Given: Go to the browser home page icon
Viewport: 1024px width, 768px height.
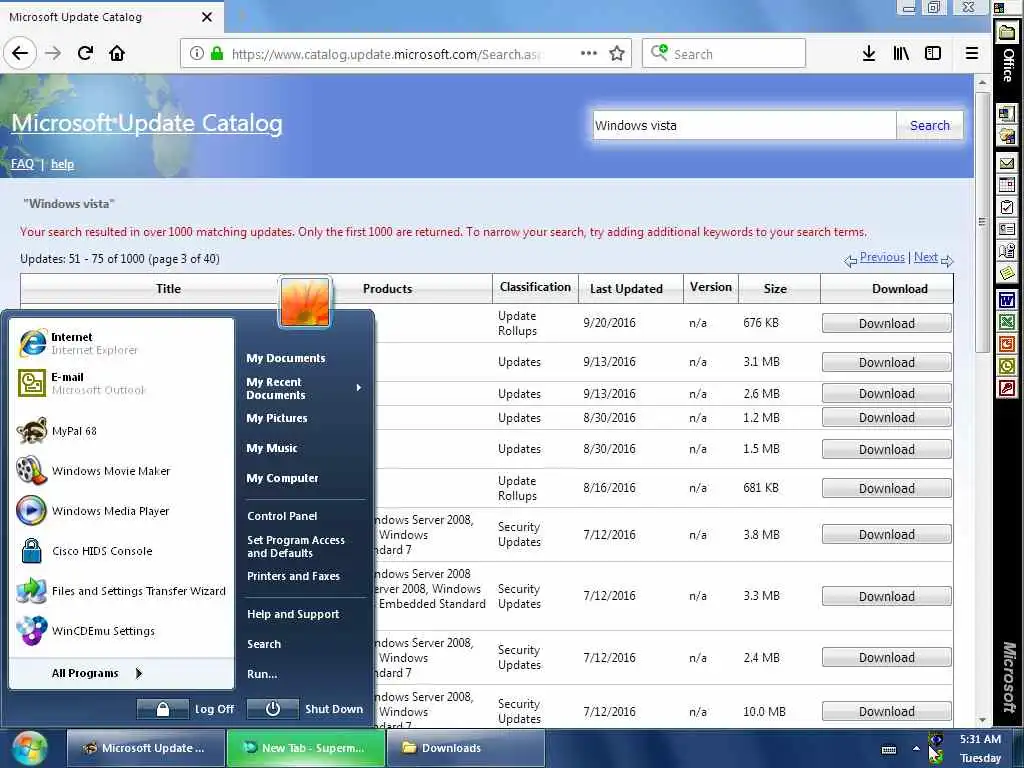Looking at the screenshot, I should (x=117, y=53).
